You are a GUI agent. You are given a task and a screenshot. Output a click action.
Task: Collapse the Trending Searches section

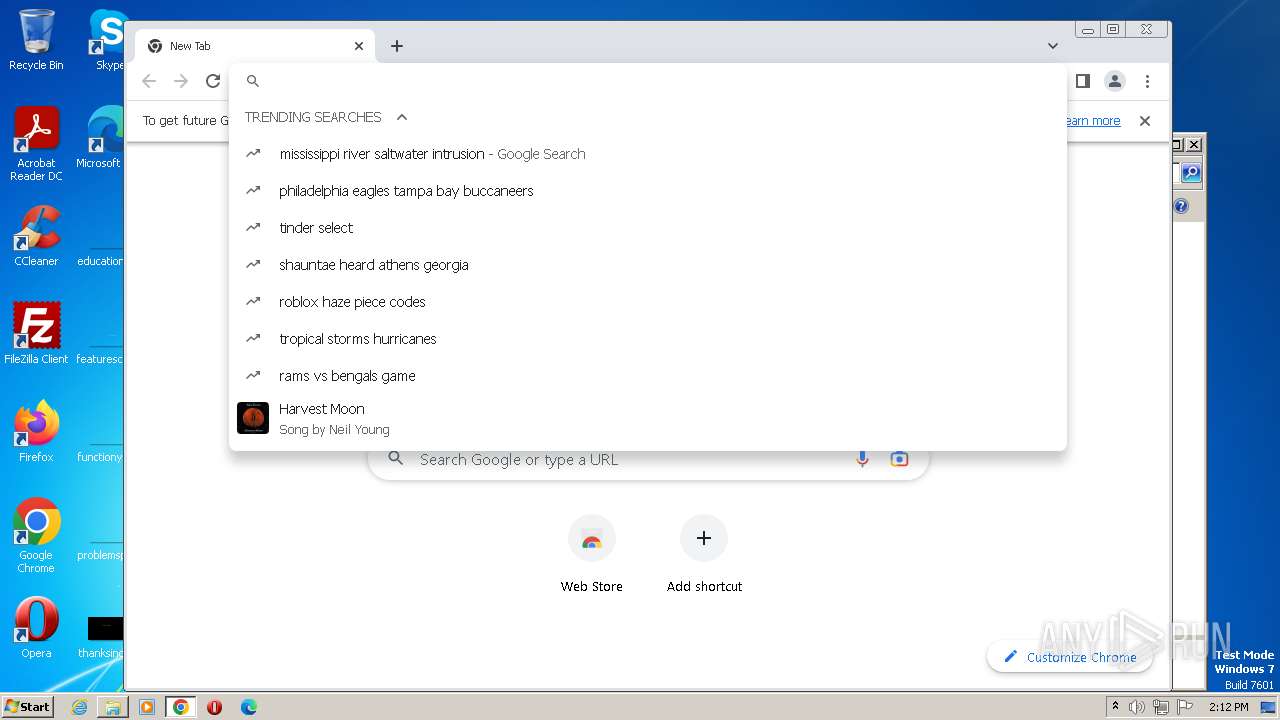pyautogui.click(x=402, y=117)
